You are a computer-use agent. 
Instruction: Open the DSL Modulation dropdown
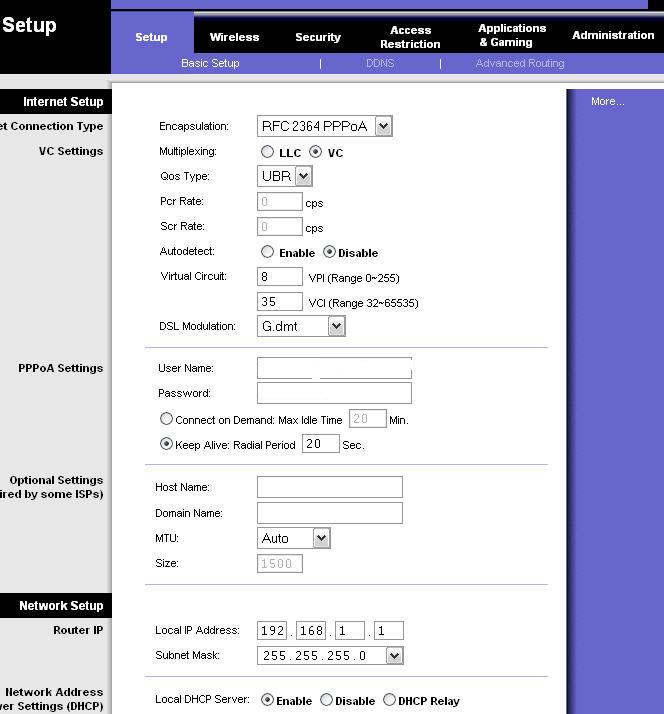click(x=301, y=326)
